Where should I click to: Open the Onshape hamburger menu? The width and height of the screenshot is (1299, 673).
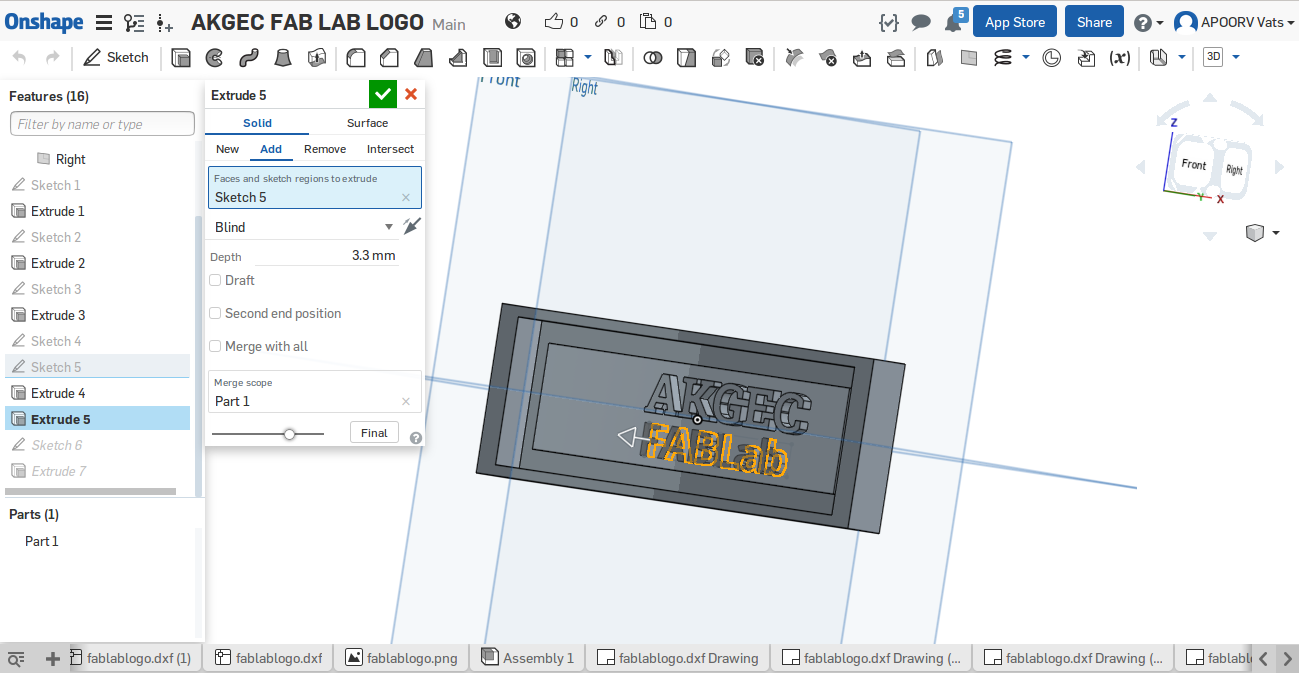[104, 22]
